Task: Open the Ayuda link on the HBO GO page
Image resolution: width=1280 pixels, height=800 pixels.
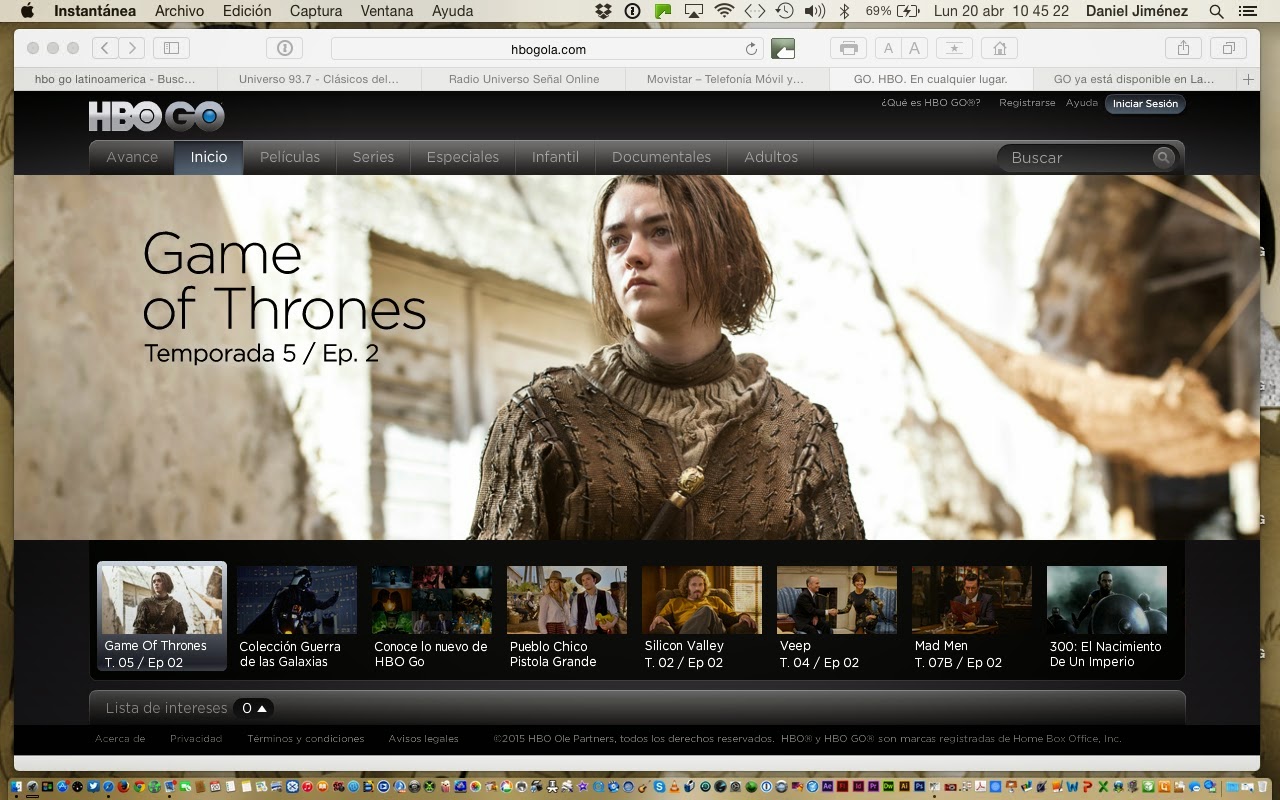Action: tap(1081, 104)
